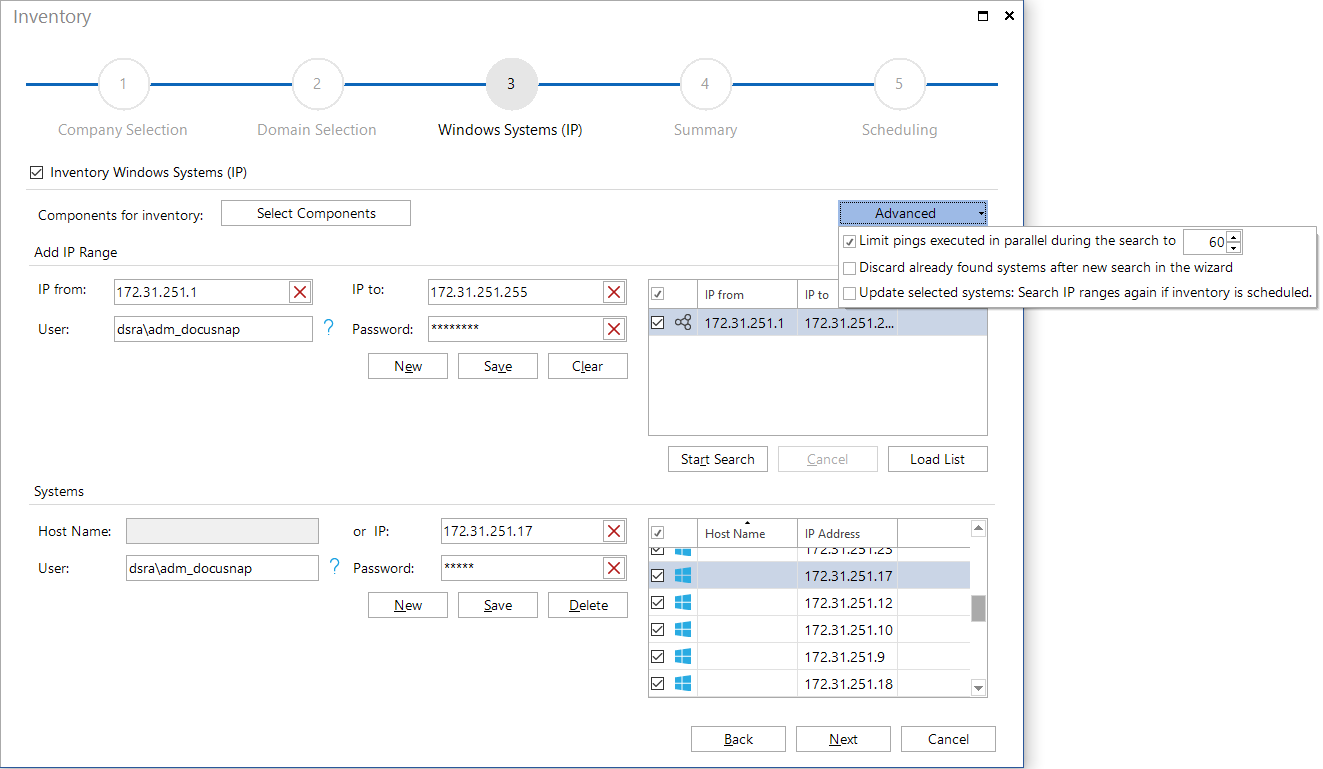Select 172.31.251.9 address cell

pos(847,657)
